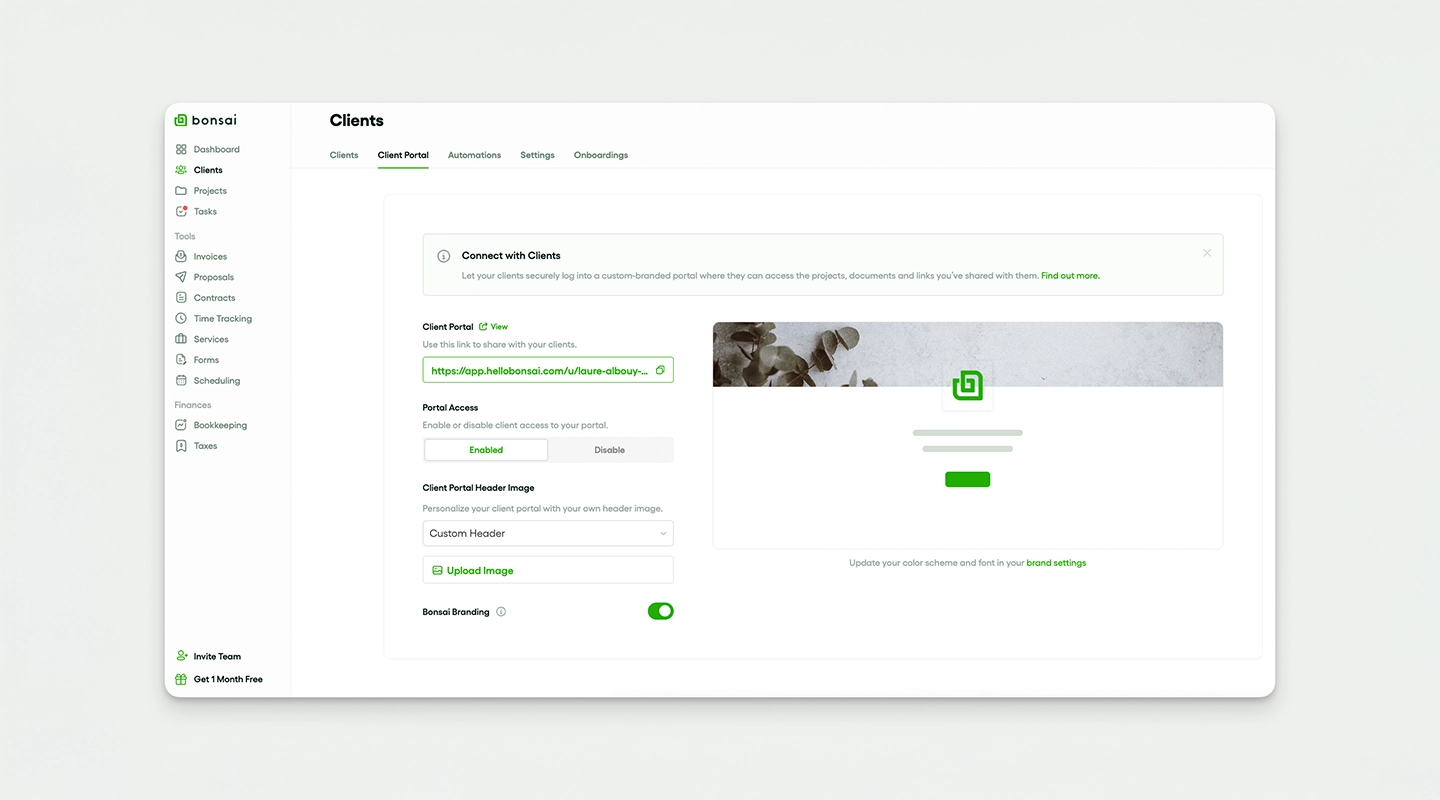Click Get 1 Month Free
This screenshot has height=800, width=1440.
(x=228, y=679)
